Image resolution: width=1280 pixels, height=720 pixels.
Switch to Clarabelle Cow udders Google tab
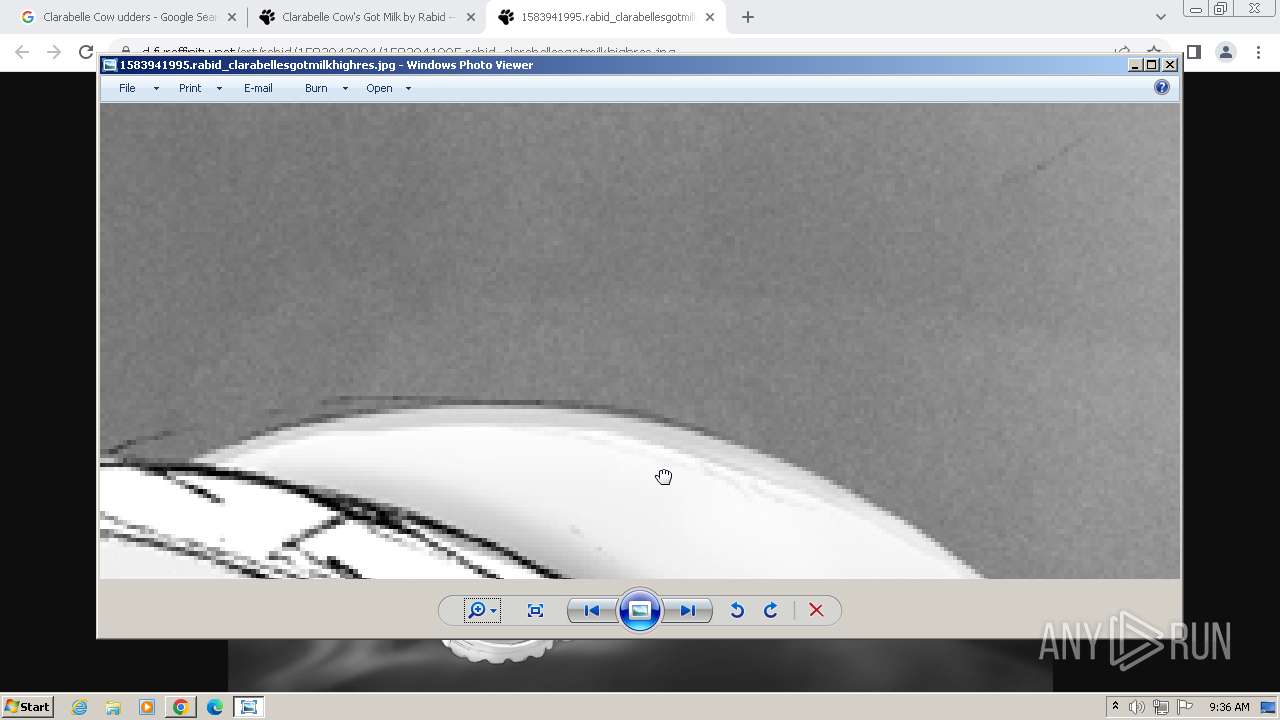pos(128,17)
